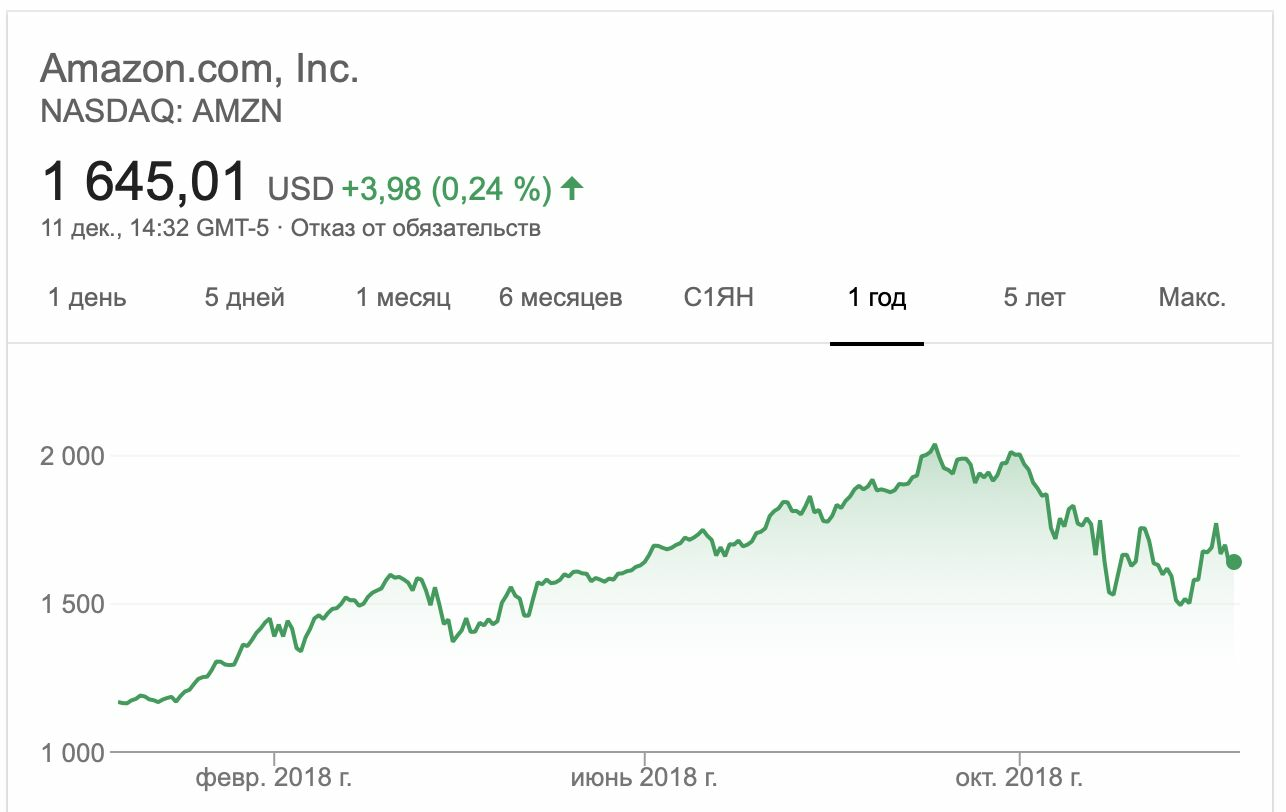Switch to the '1 день' tab
The image size is (1286, 812).
click(88, 298)
